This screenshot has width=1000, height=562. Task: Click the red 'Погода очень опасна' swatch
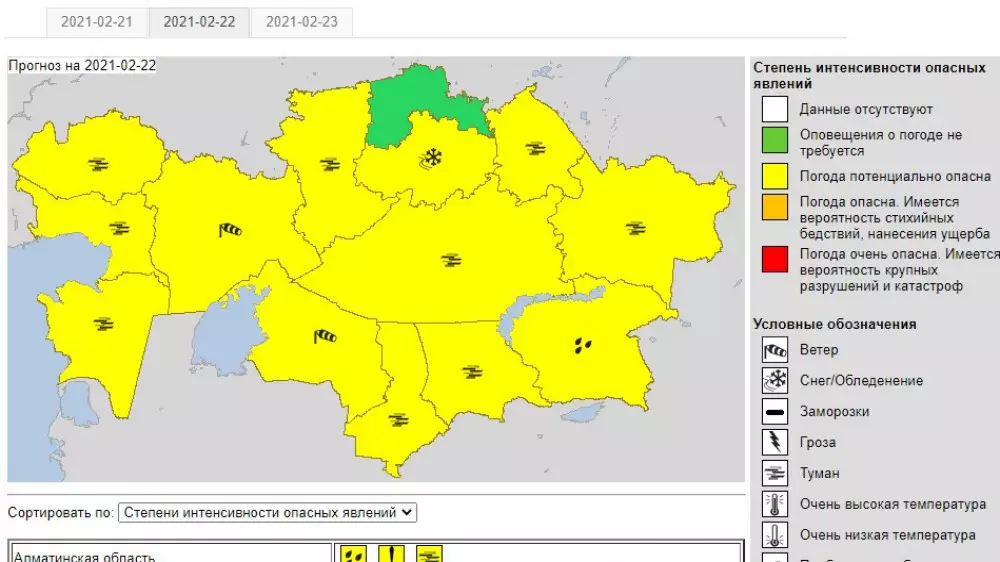click(776, 261)
